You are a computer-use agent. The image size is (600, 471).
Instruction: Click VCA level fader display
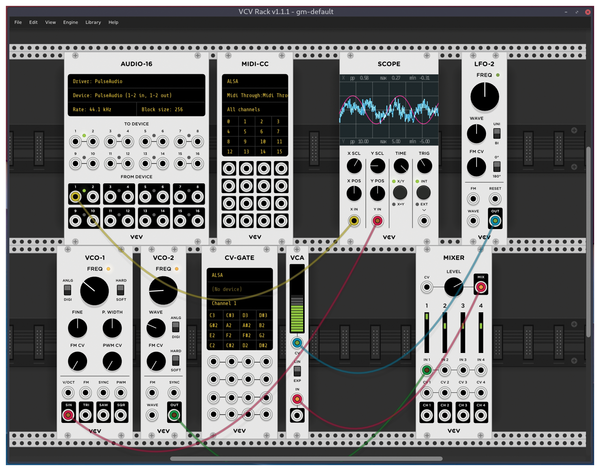pos(297,298)
